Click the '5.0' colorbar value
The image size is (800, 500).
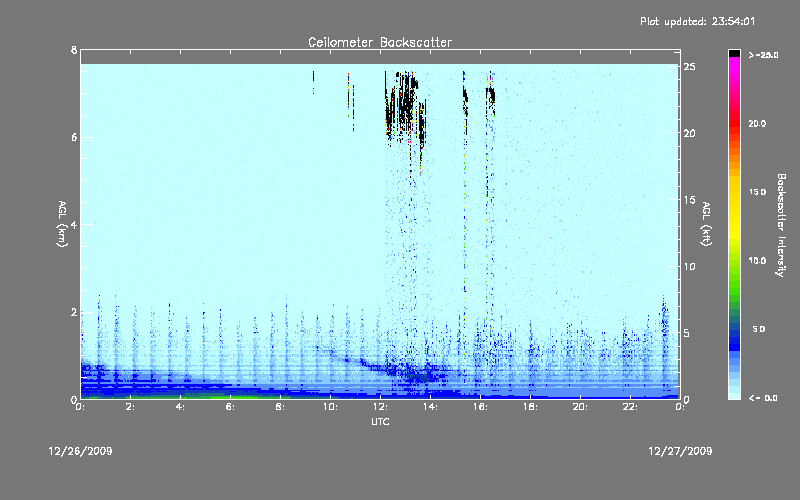[x=759, y=329]
